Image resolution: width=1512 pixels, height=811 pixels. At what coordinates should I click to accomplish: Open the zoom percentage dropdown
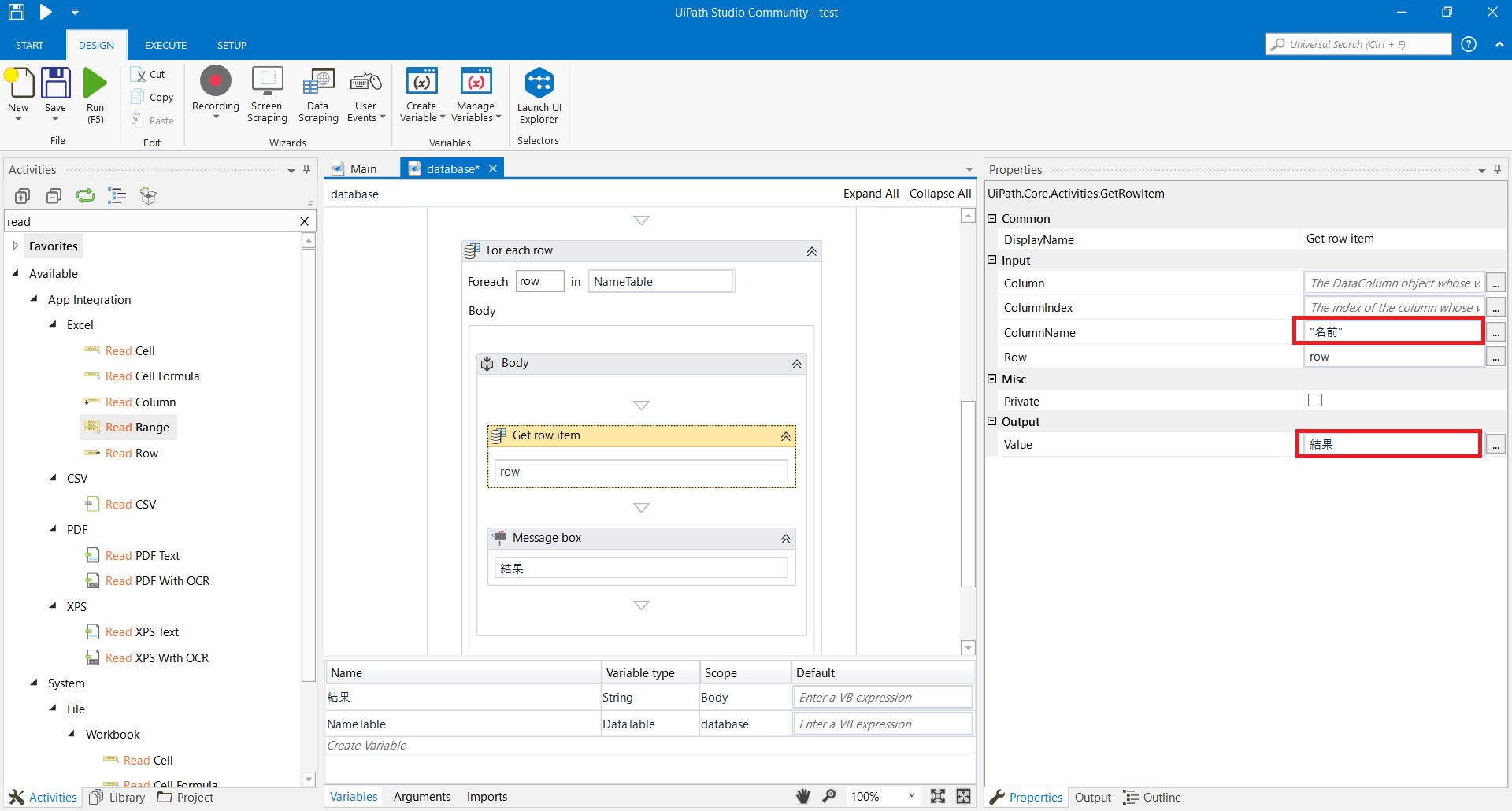pyautogui.click(x=911, y=796)
